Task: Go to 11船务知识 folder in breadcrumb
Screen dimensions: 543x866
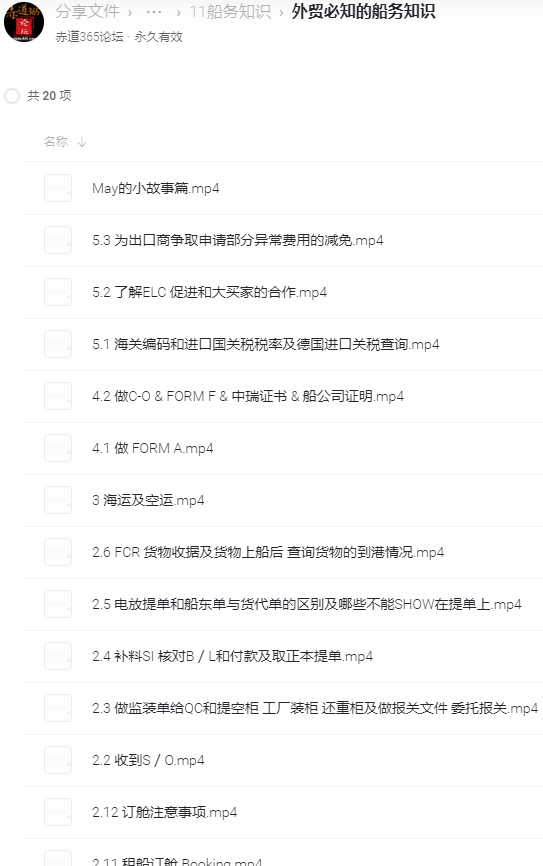Action: tap(230, 12)
